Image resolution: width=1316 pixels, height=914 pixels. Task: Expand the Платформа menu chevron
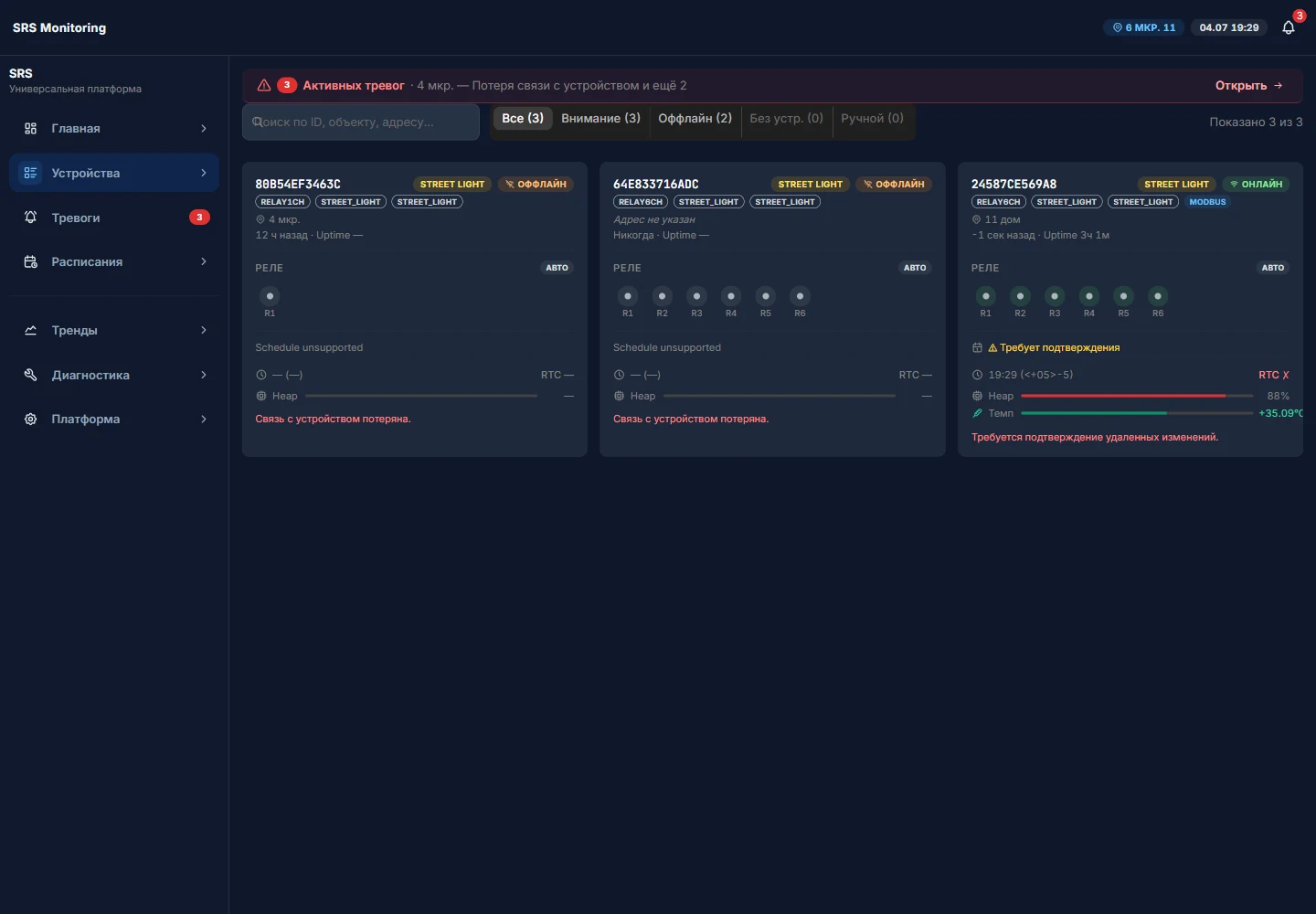coord(204,419)
